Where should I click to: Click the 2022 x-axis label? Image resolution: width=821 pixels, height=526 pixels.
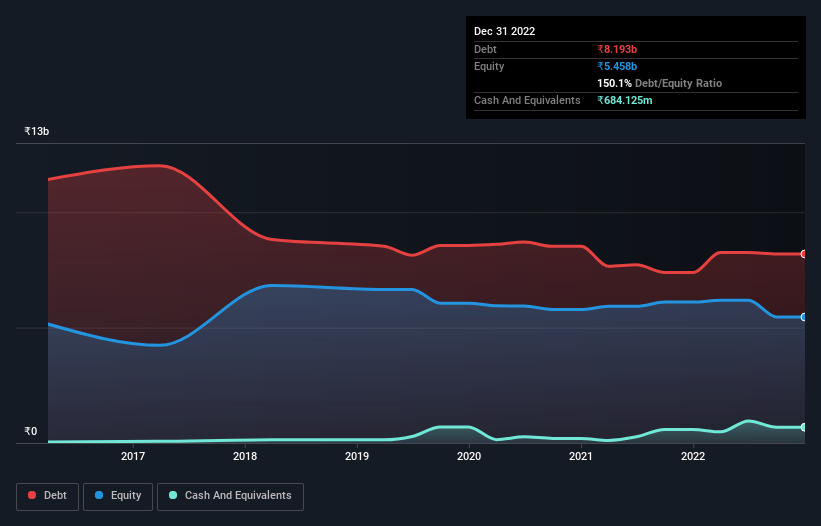pos(693,456)
